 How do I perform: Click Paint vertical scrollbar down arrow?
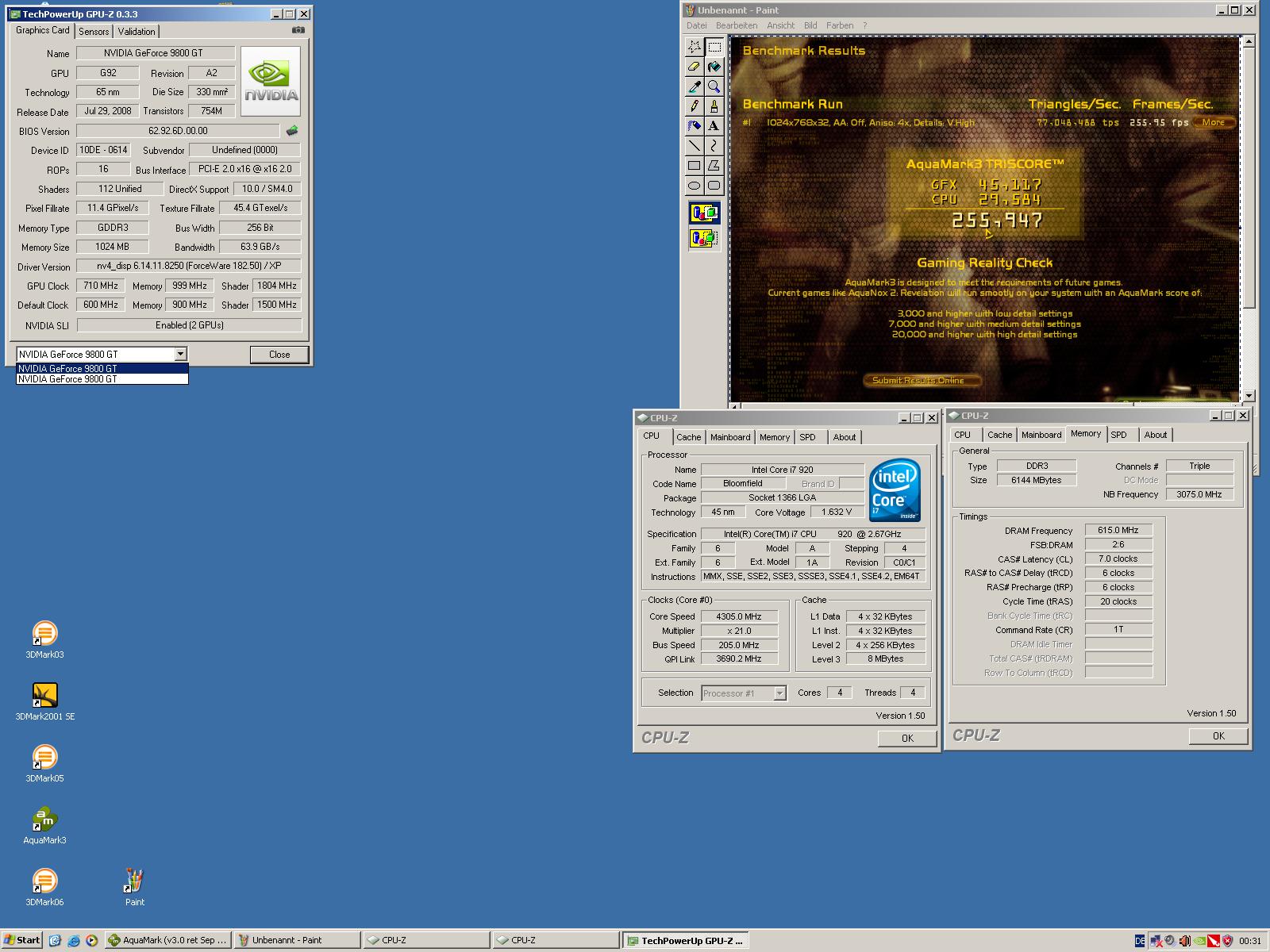[x=1249, y=395]
